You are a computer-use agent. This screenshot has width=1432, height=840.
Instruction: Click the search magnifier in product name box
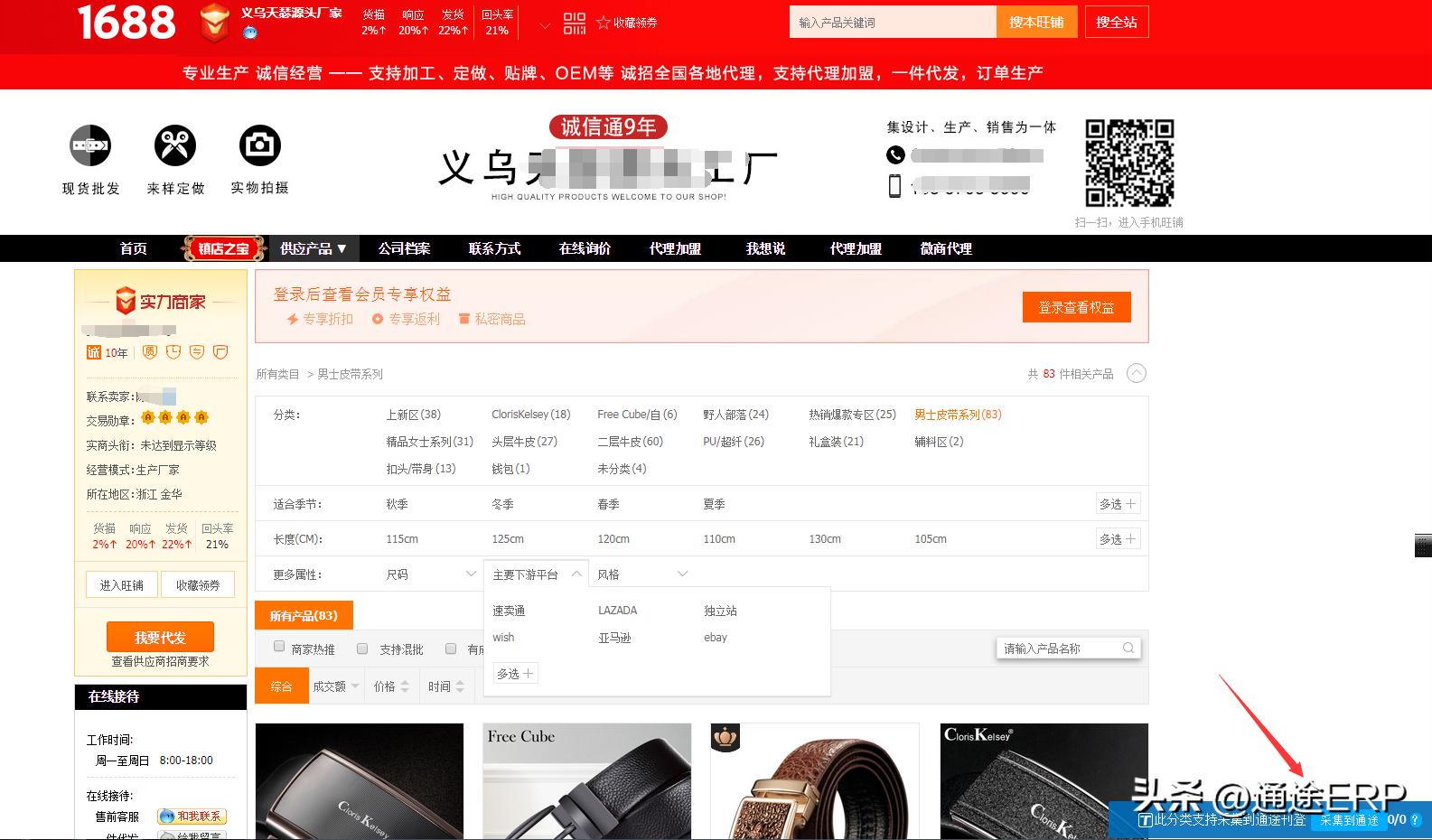click(1128, 648)
